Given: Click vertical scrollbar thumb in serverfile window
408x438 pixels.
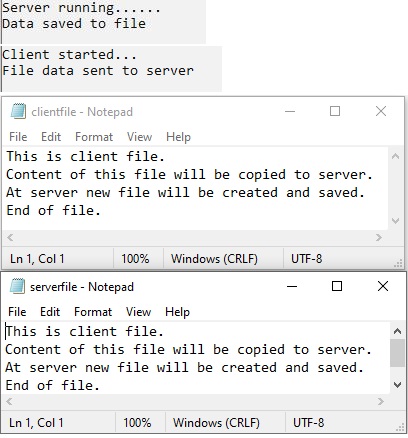Looking at the screenshot, I should (x=397, y=353).
